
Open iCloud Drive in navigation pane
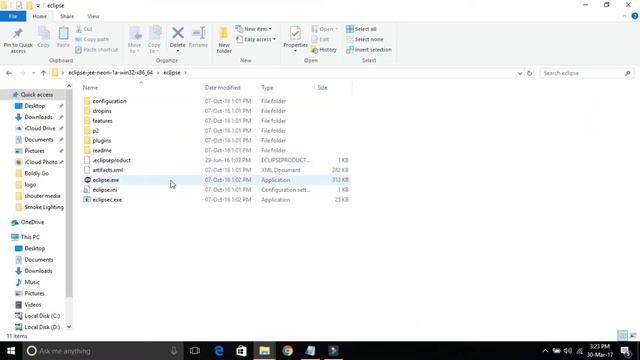pyautogui.click(x=40, y=128)
